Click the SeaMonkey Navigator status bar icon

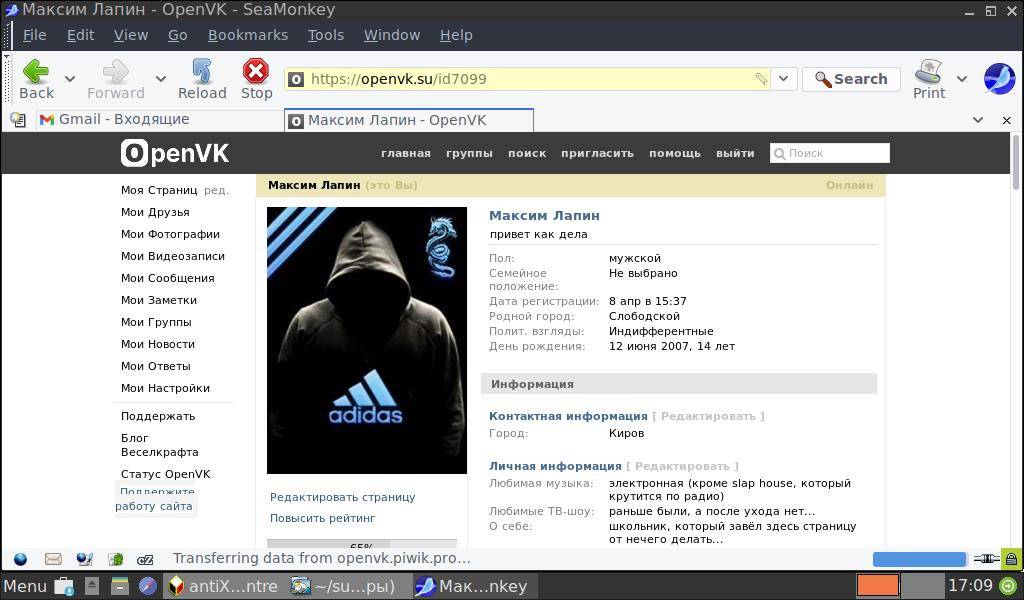[21, 559]
